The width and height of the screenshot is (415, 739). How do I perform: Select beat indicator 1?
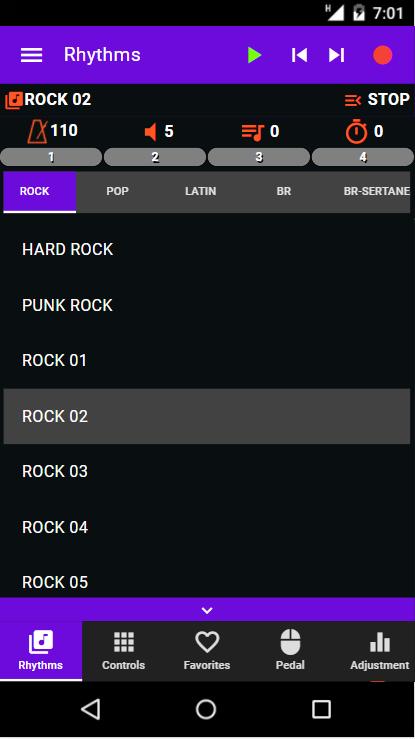pyautogui.click(x=51, y=157)
